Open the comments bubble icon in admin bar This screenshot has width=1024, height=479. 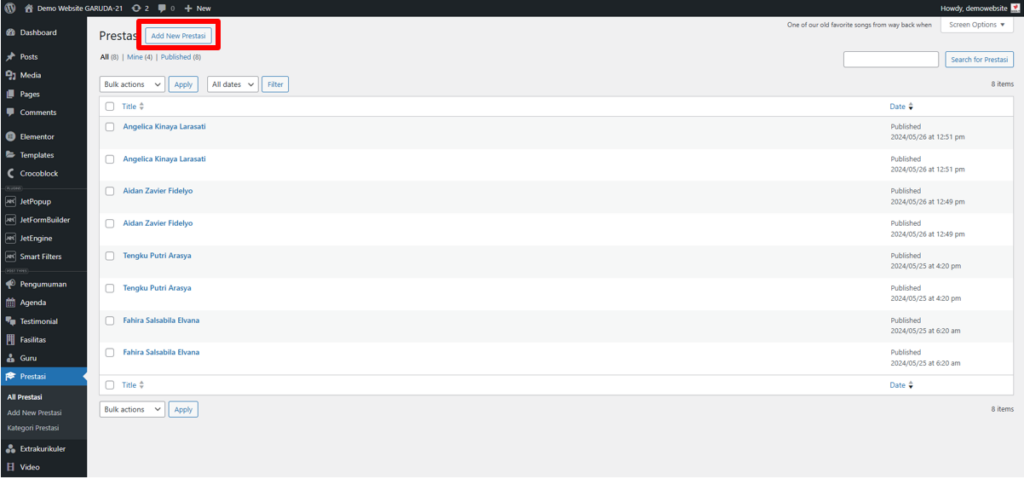162,8
